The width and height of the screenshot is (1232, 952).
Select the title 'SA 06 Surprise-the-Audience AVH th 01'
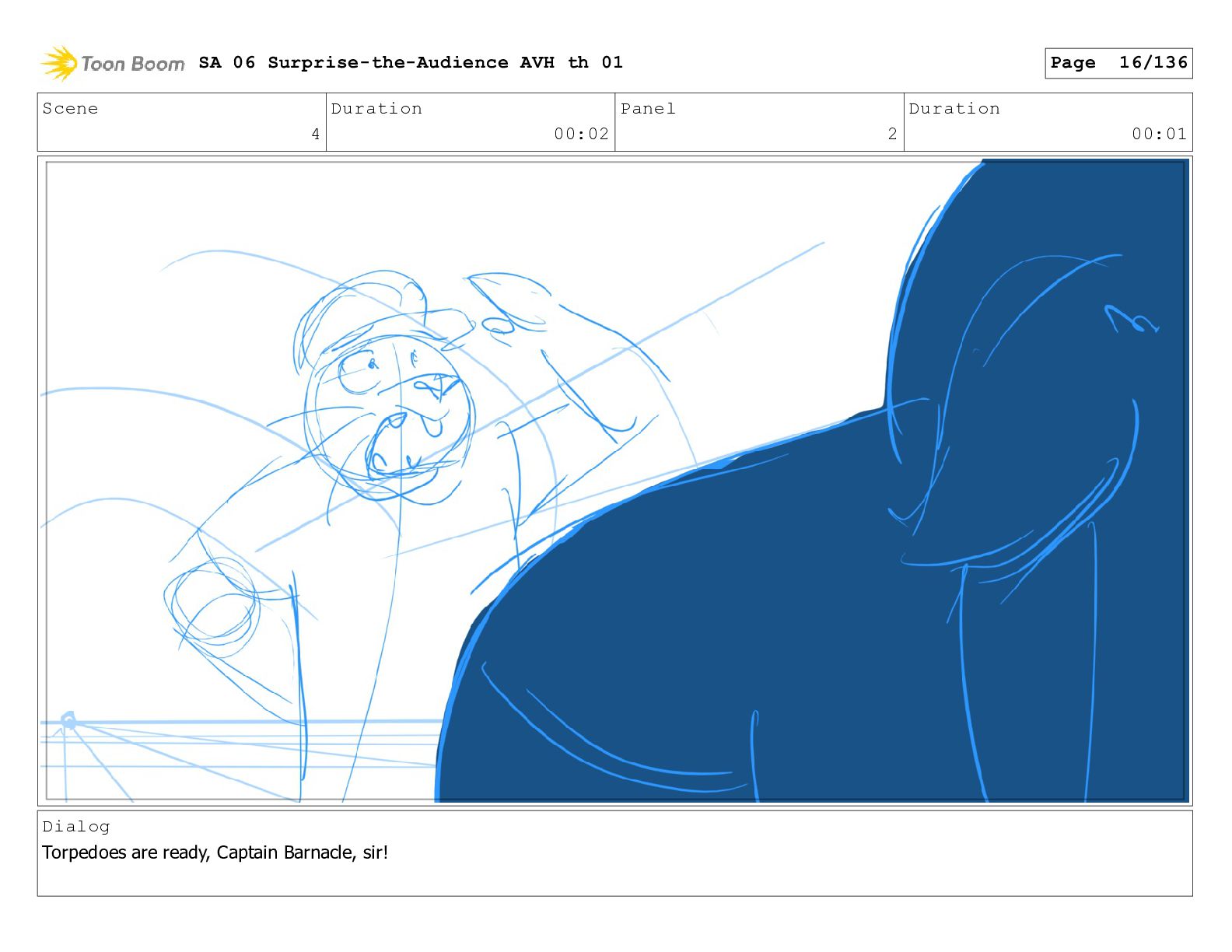coord(411,62)
